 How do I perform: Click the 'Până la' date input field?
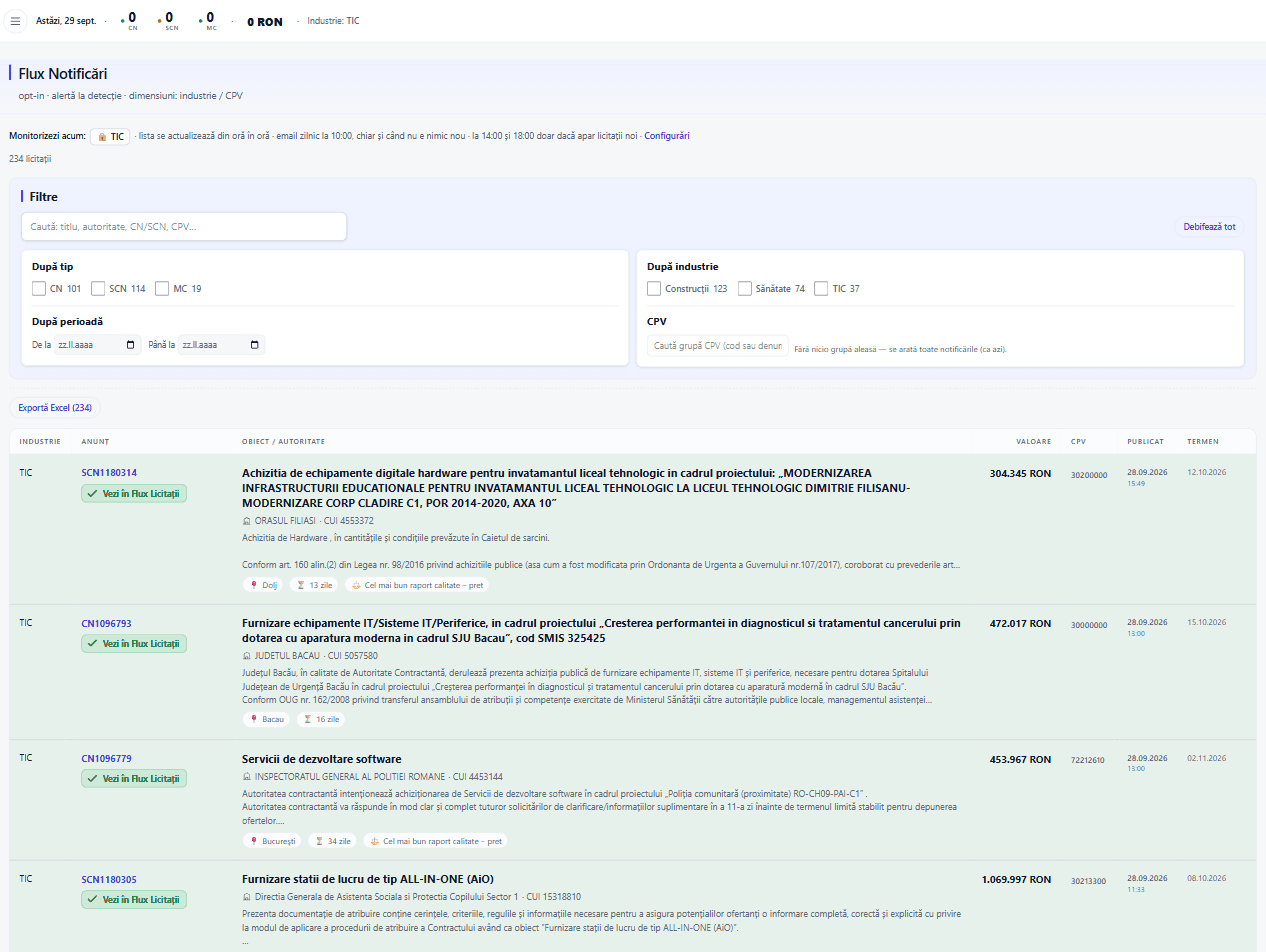click(222, 345)
